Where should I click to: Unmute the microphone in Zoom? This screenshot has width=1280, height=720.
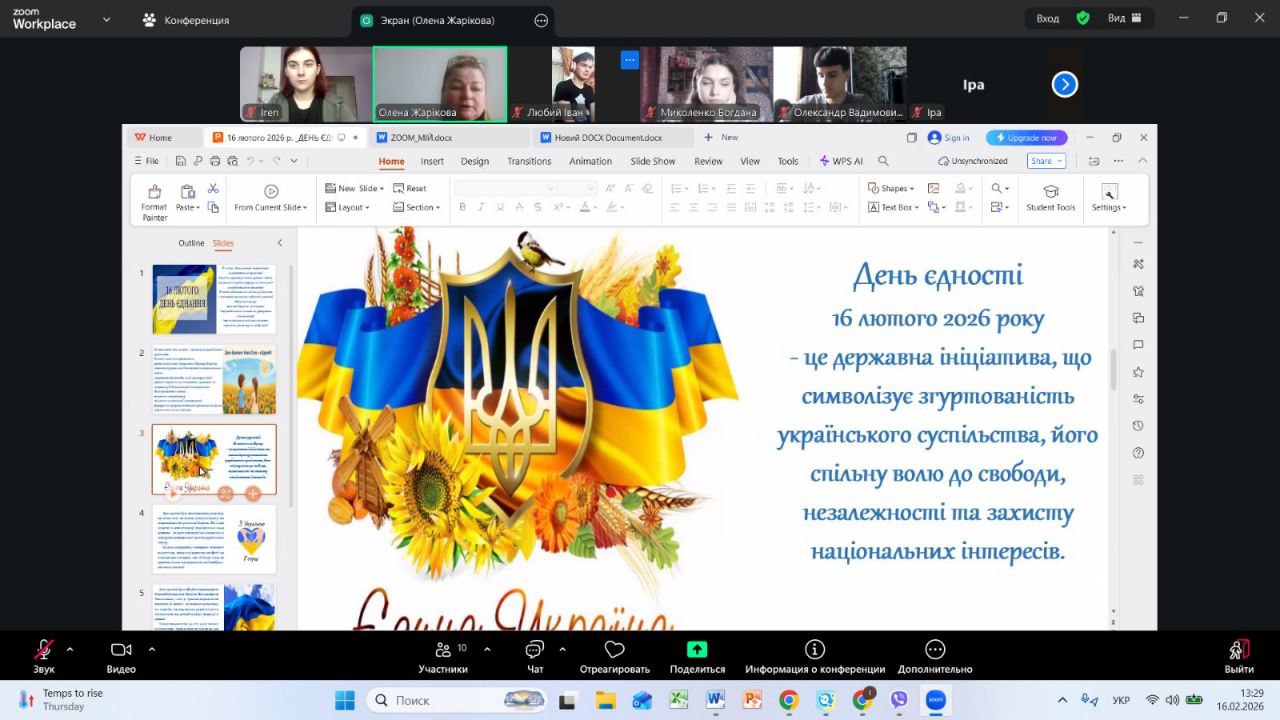pos(44,650)
